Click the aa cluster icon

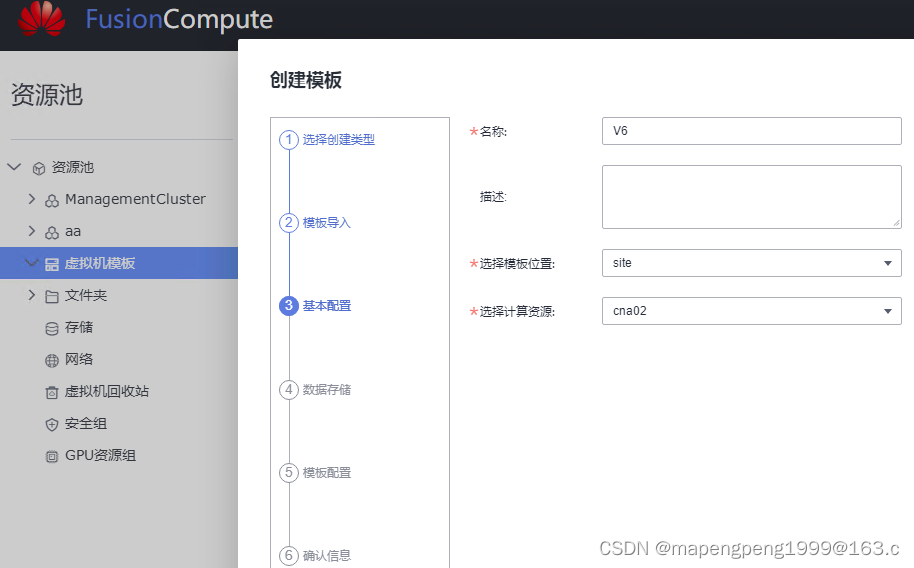click(x=52, y=233)
